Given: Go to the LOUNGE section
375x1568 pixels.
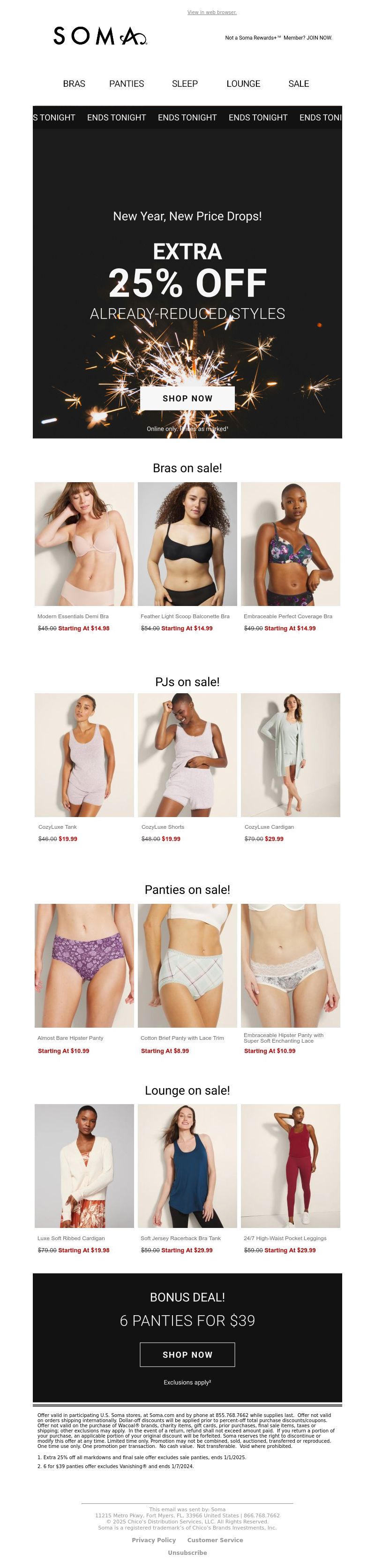Looking at the screenshot, I should (x=243, y=84).
